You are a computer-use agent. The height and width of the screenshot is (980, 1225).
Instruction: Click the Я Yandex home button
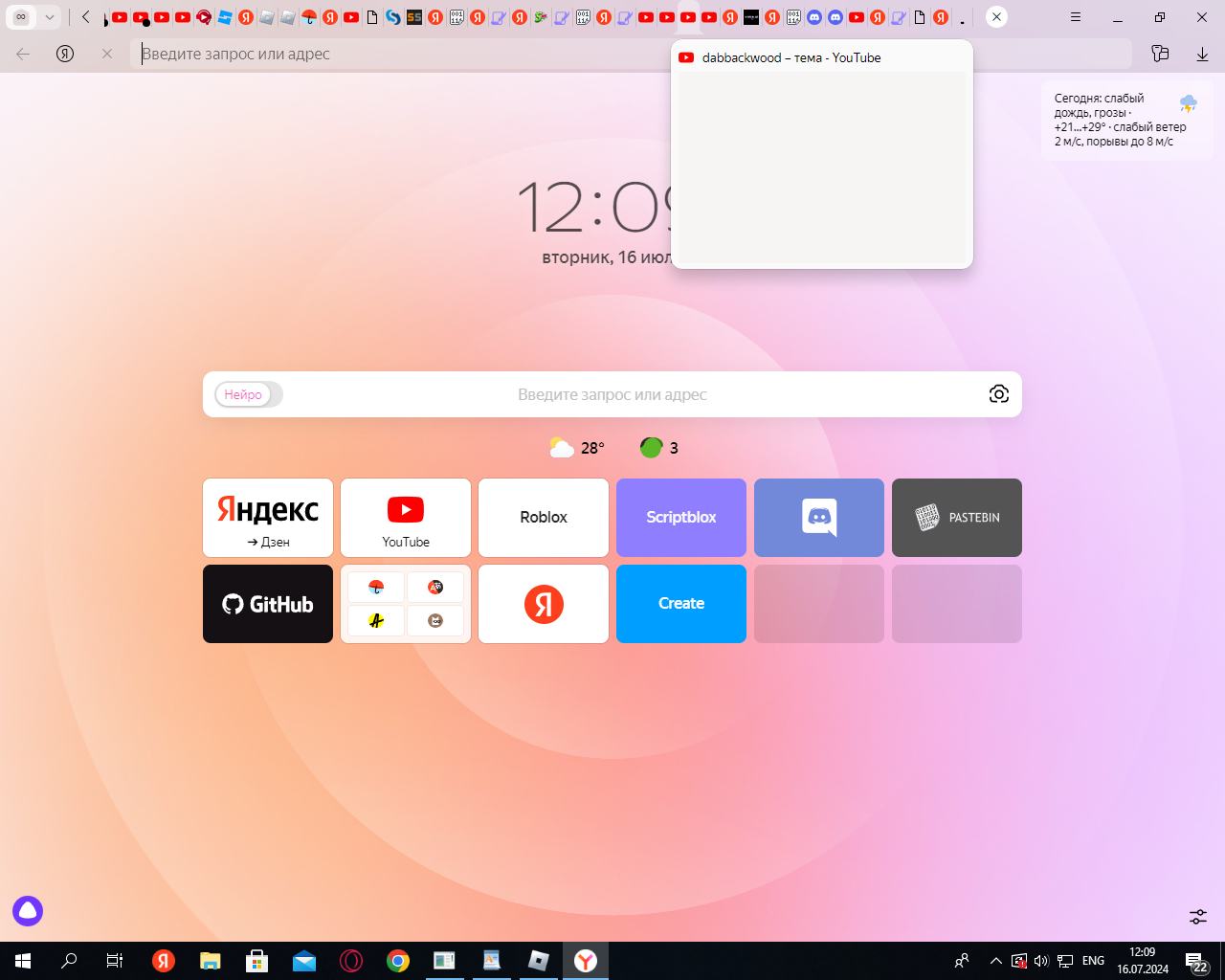point(65,54)
